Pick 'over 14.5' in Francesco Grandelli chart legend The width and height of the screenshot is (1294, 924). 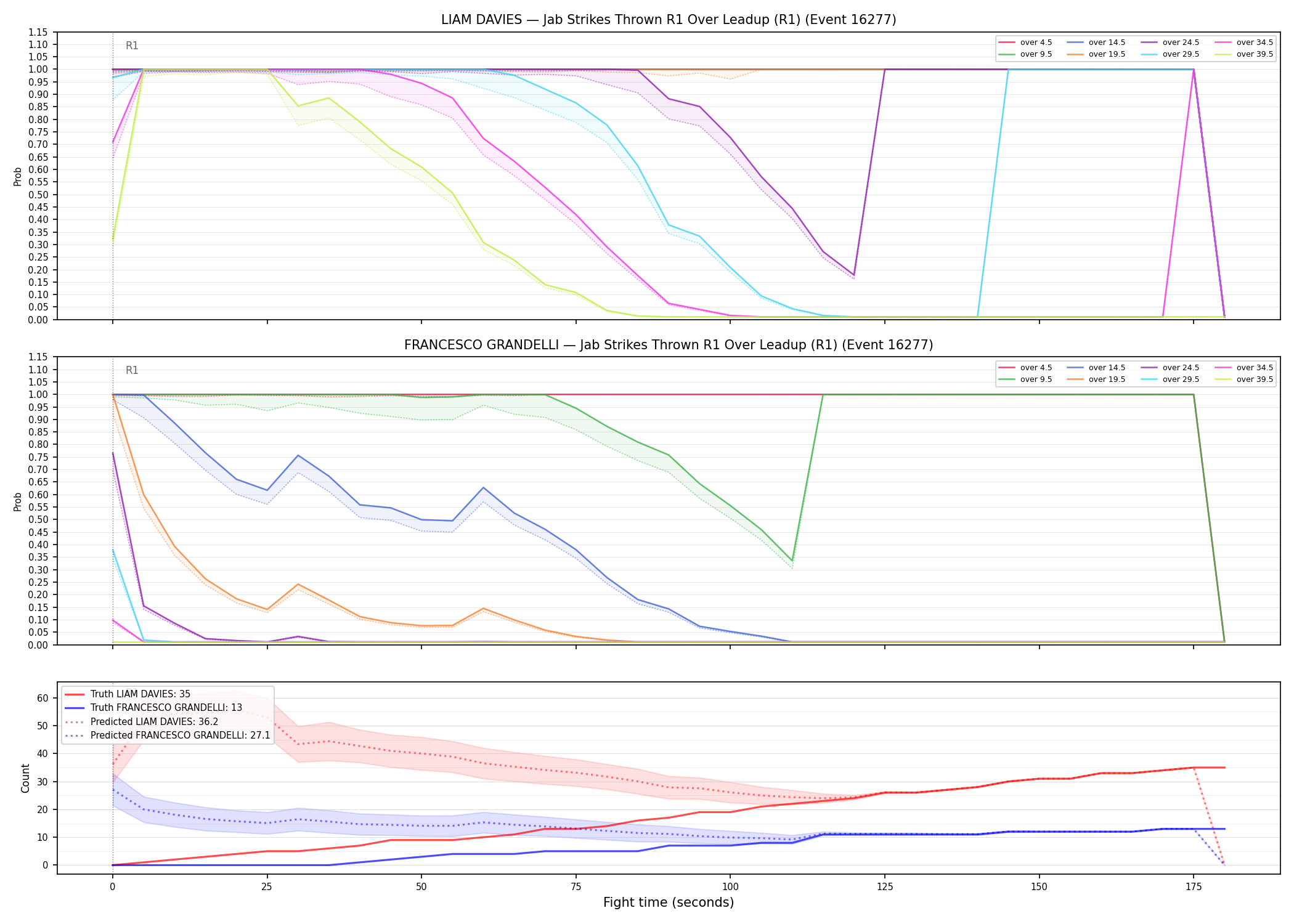1096,368
